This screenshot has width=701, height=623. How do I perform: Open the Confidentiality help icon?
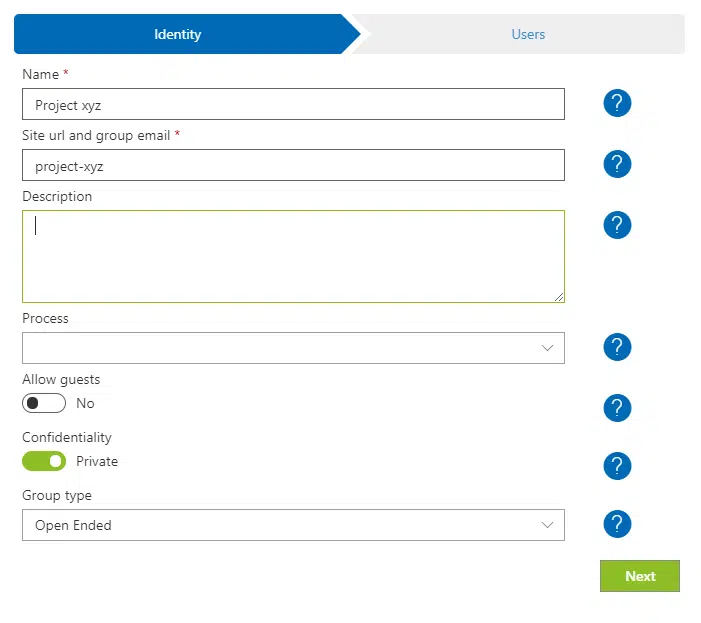(617, 465)
